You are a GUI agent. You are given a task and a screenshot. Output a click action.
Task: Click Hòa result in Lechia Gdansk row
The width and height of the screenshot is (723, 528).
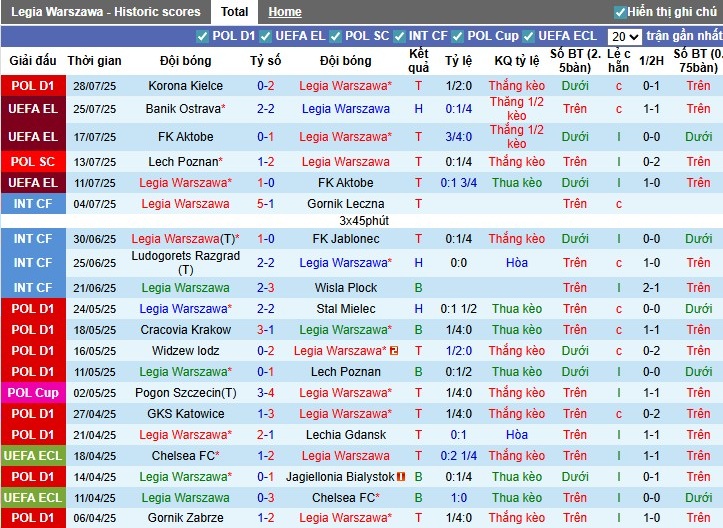pos(517,435)
